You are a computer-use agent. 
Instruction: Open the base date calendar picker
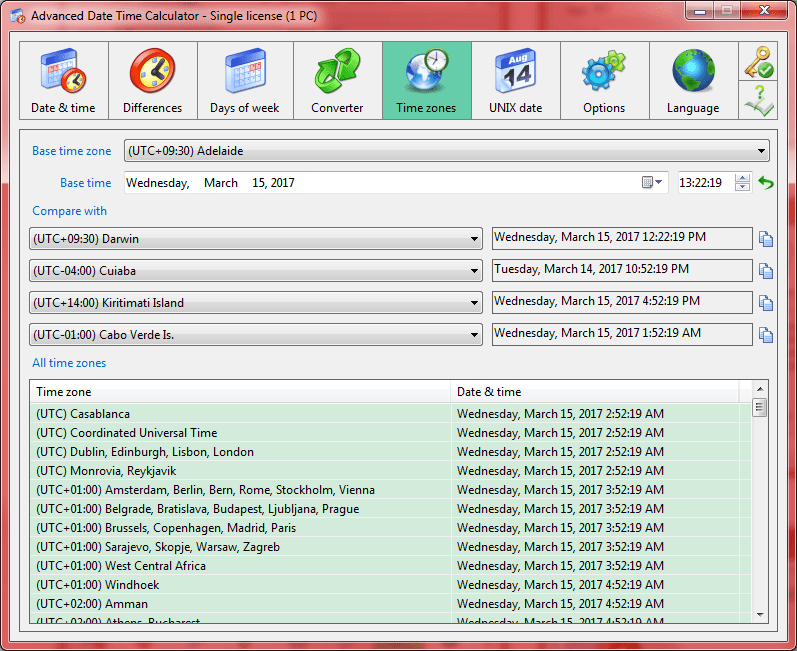[652, 182]
